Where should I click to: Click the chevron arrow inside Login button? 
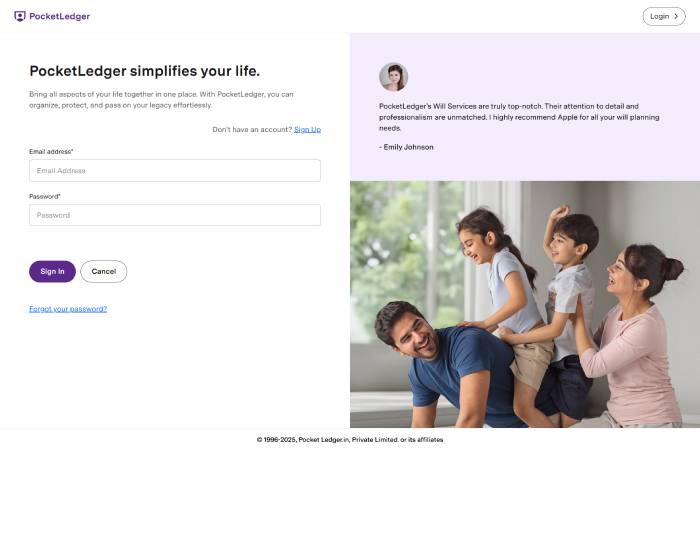(676, 17)
